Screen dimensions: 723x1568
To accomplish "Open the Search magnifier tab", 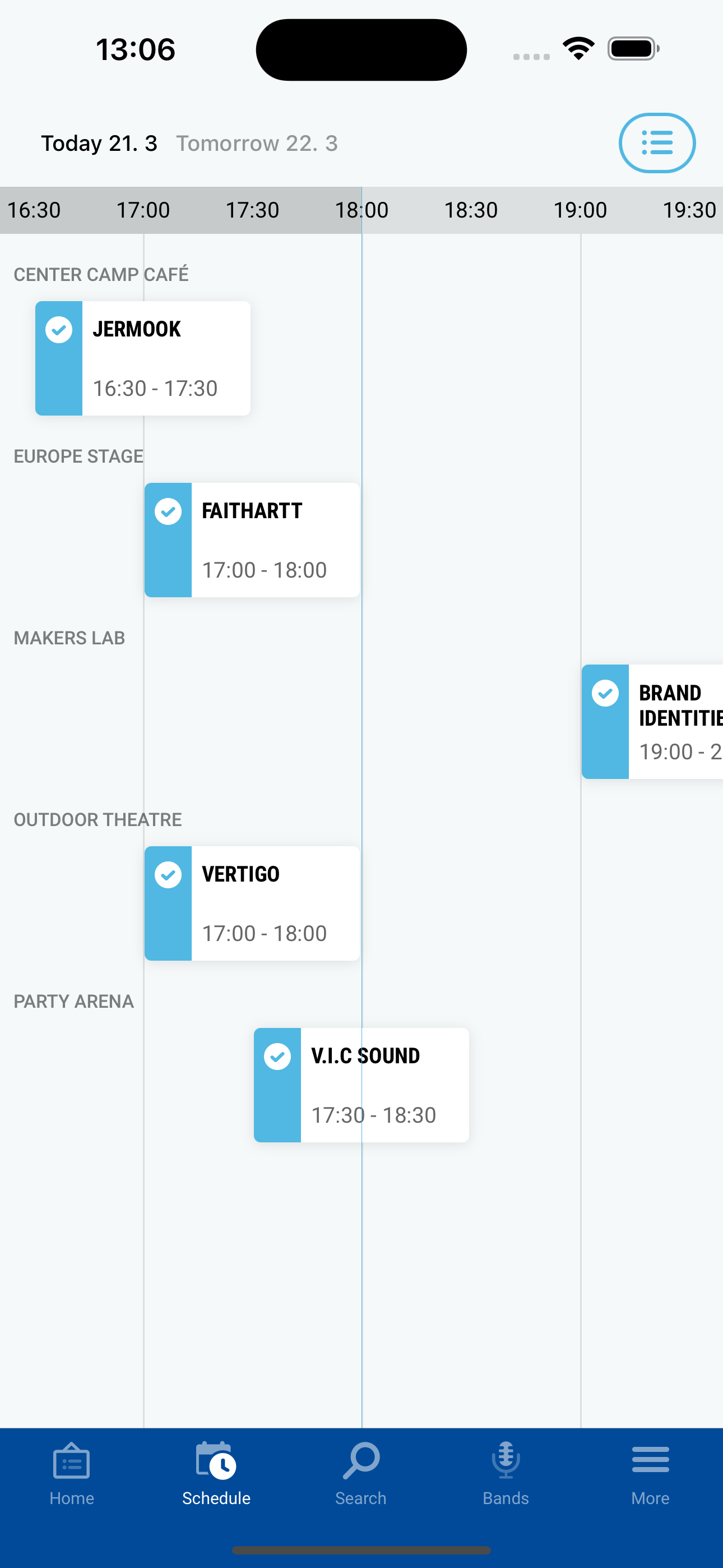I will click(x=361, y=1460).
